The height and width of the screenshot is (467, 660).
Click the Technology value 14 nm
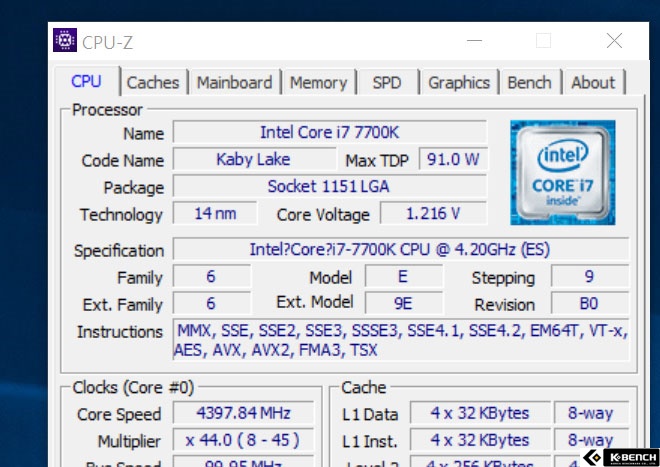point(215,213)
